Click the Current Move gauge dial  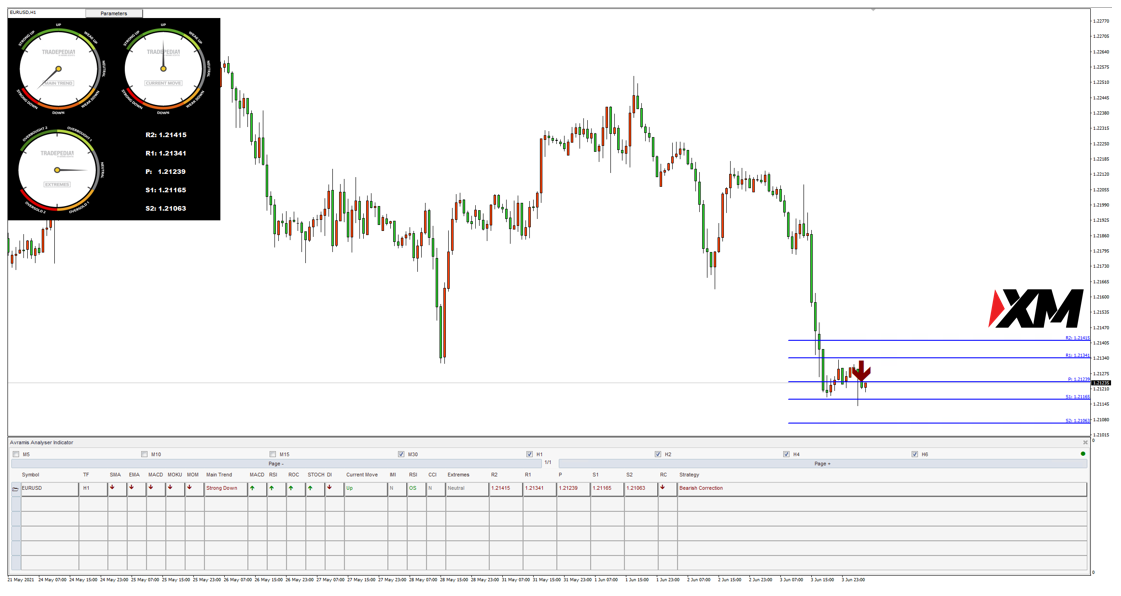point(163,69)
